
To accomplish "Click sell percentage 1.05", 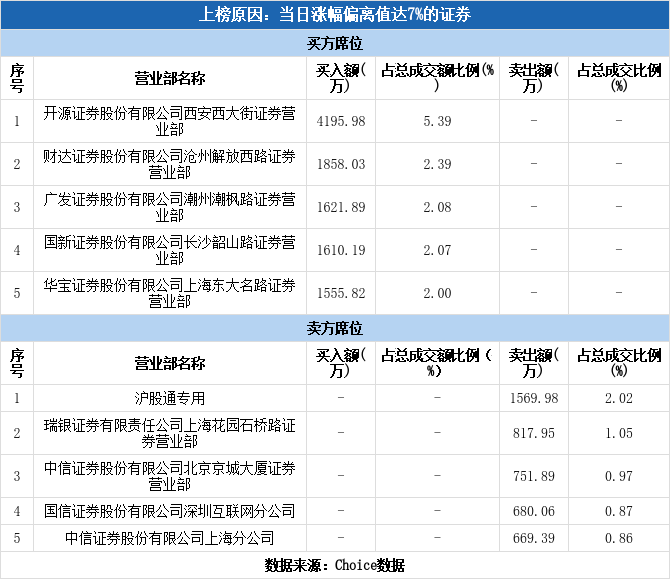I will point(619,433).
